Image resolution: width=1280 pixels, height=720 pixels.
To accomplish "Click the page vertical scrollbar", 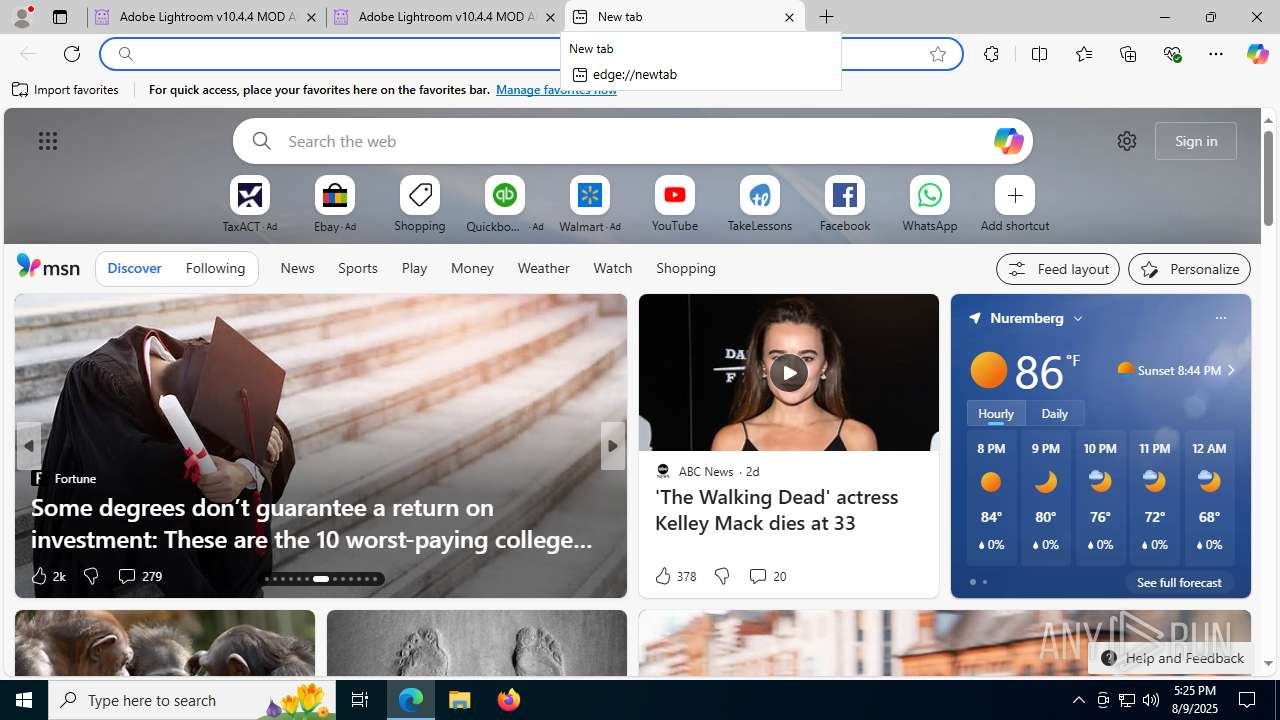I will (1268, 178).
